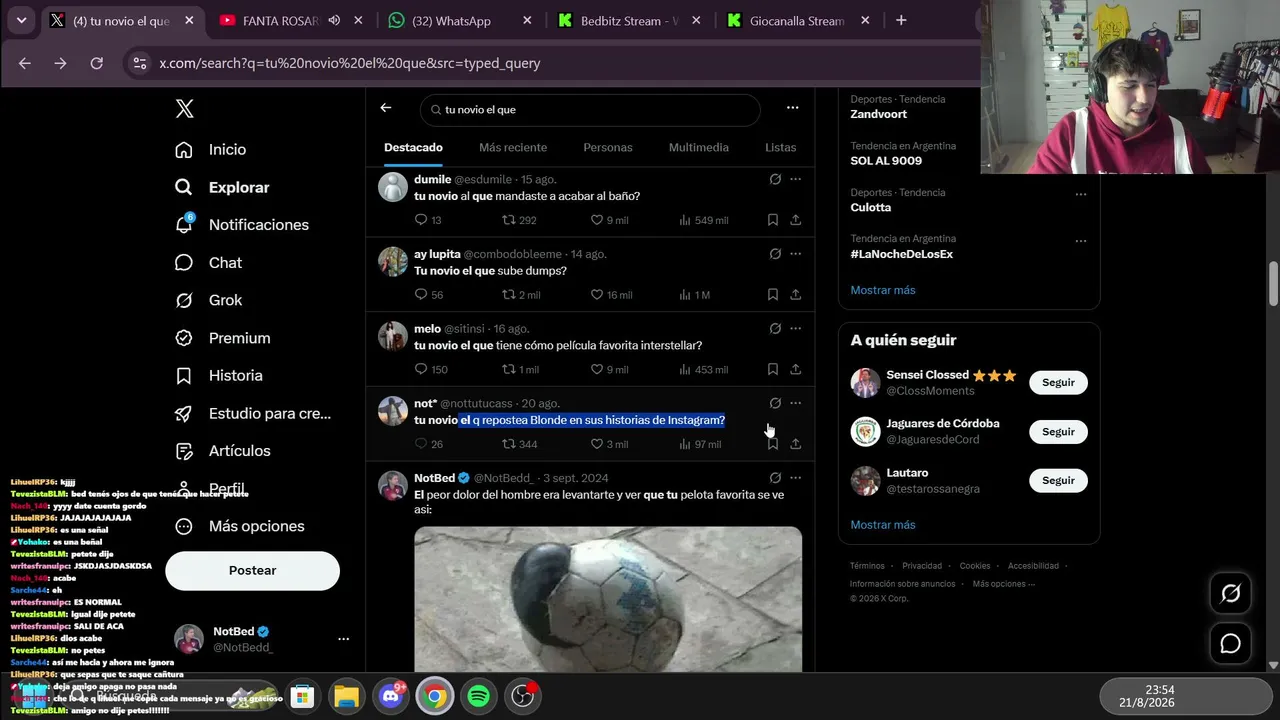Image resolution: width=1280 pixels, height=720 pixels.
Task: Open the floating Grok button
Action: pyautogui.click(x=1231, y=593)
